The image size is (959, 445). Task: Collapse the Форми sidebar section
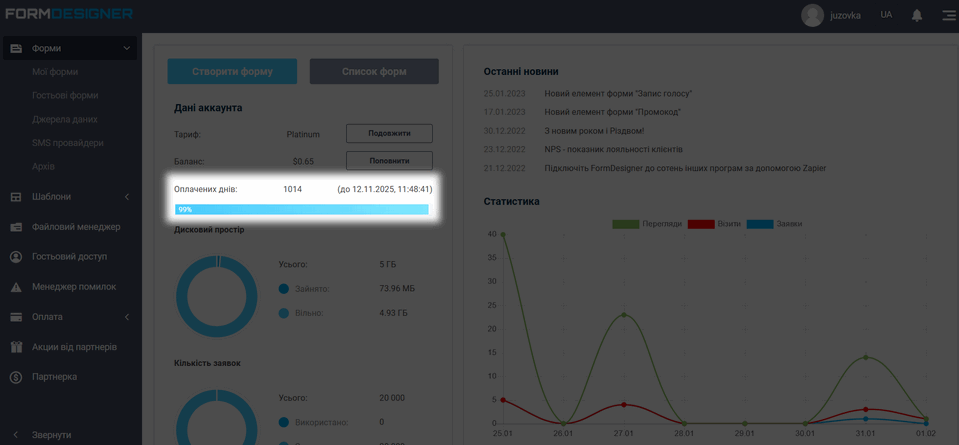coord(126,48)
